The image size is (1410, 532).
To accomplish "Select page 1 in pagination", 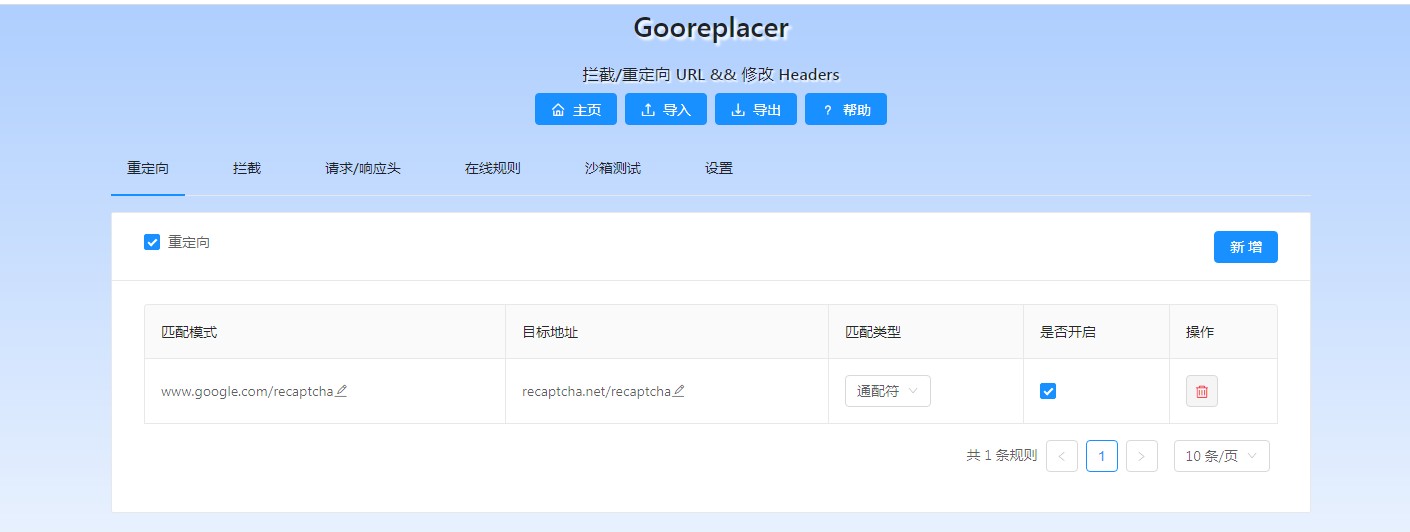I will (1102, 456).
